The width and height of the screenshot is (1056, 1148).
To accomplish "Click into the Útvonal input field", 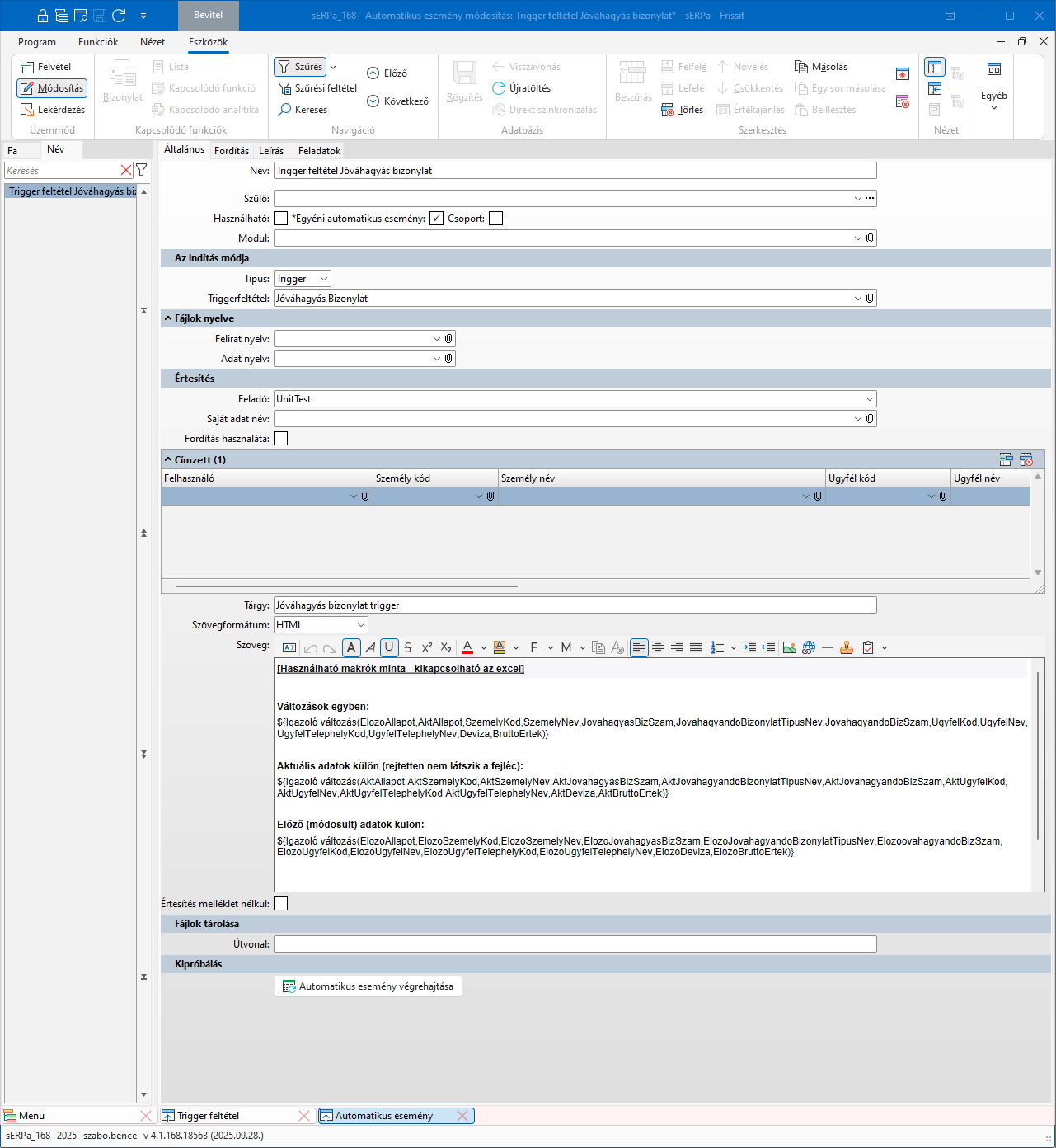I will [x=575, y=944].
